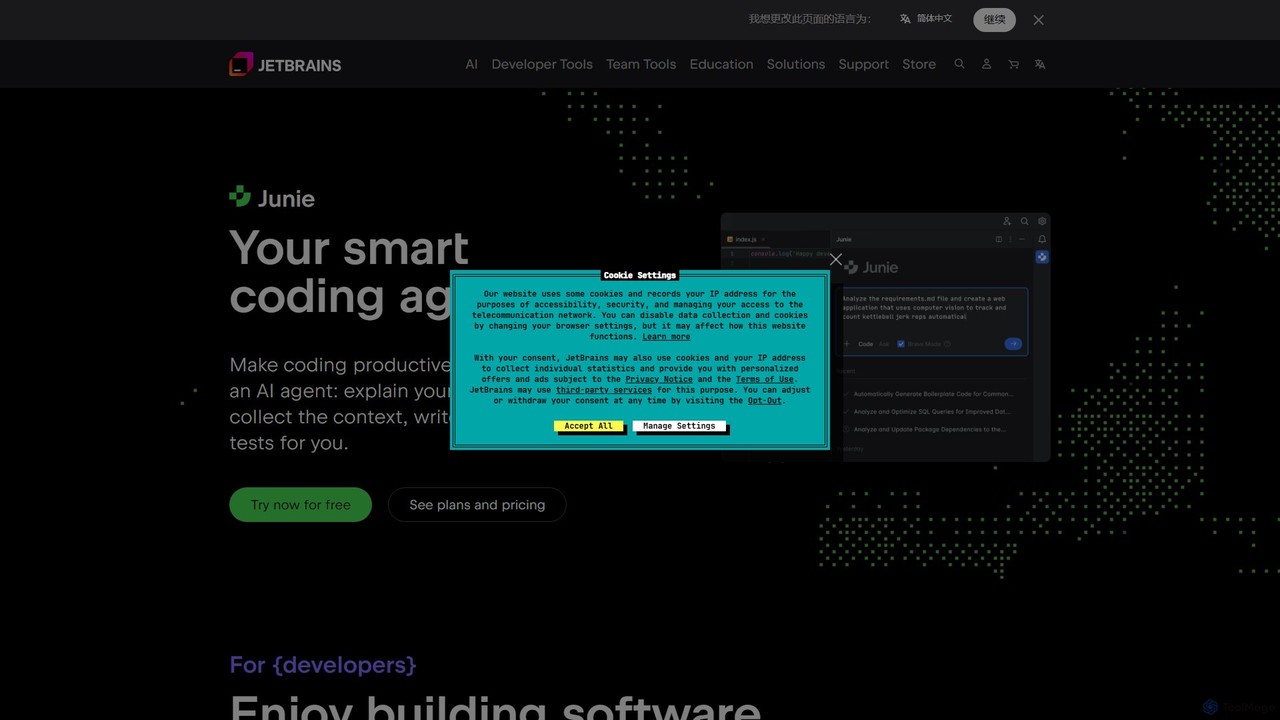Image resolution: width=1280 pixels, height=720 pixels.
Task: Click the add-user icon in IDE preview
Action: coord(1007,221)
